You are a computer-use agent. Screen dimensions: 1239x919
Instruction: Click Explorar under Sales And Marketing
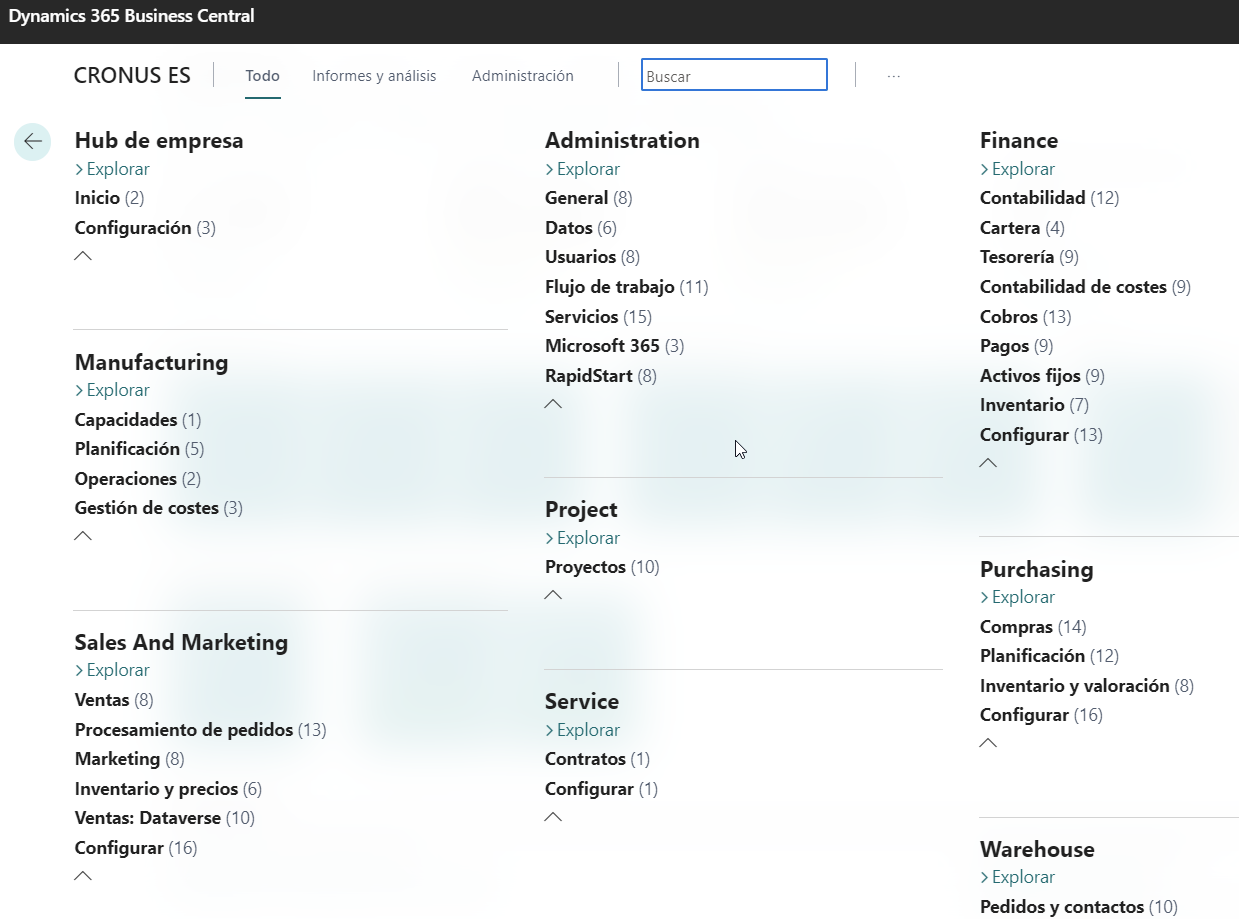(112, 670)
